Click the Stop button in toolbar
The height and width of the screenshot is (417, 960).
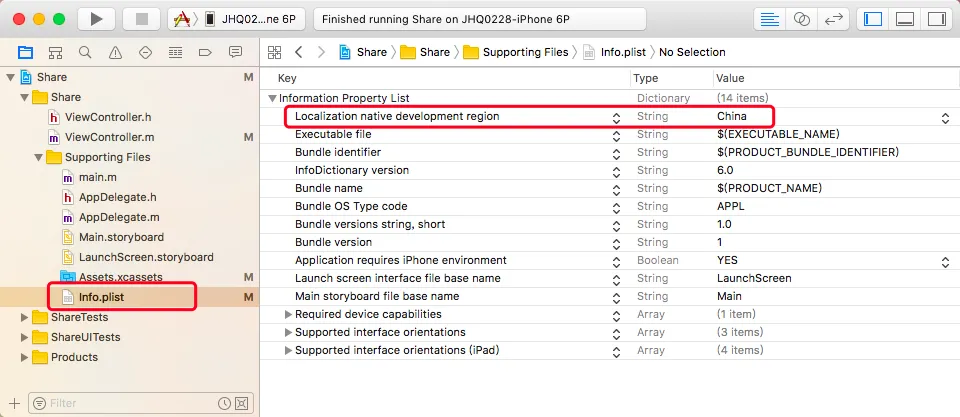click(x=140, y=19)
